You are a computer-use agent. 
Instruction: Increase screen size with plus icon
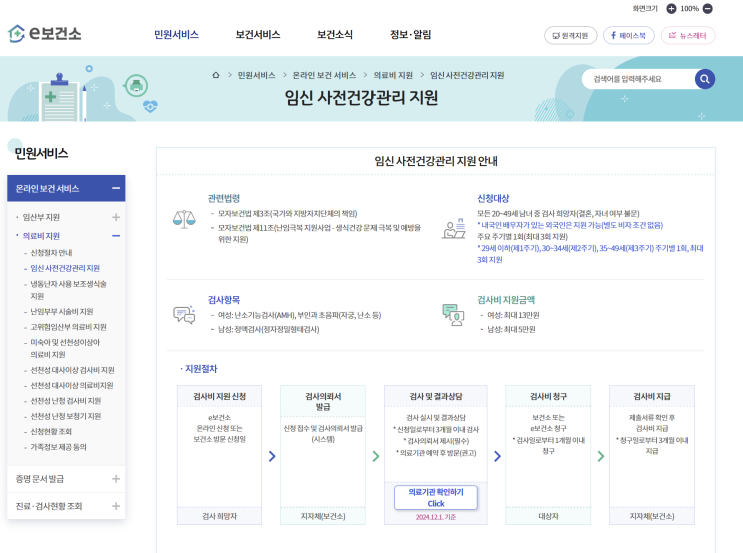[671, 9]
